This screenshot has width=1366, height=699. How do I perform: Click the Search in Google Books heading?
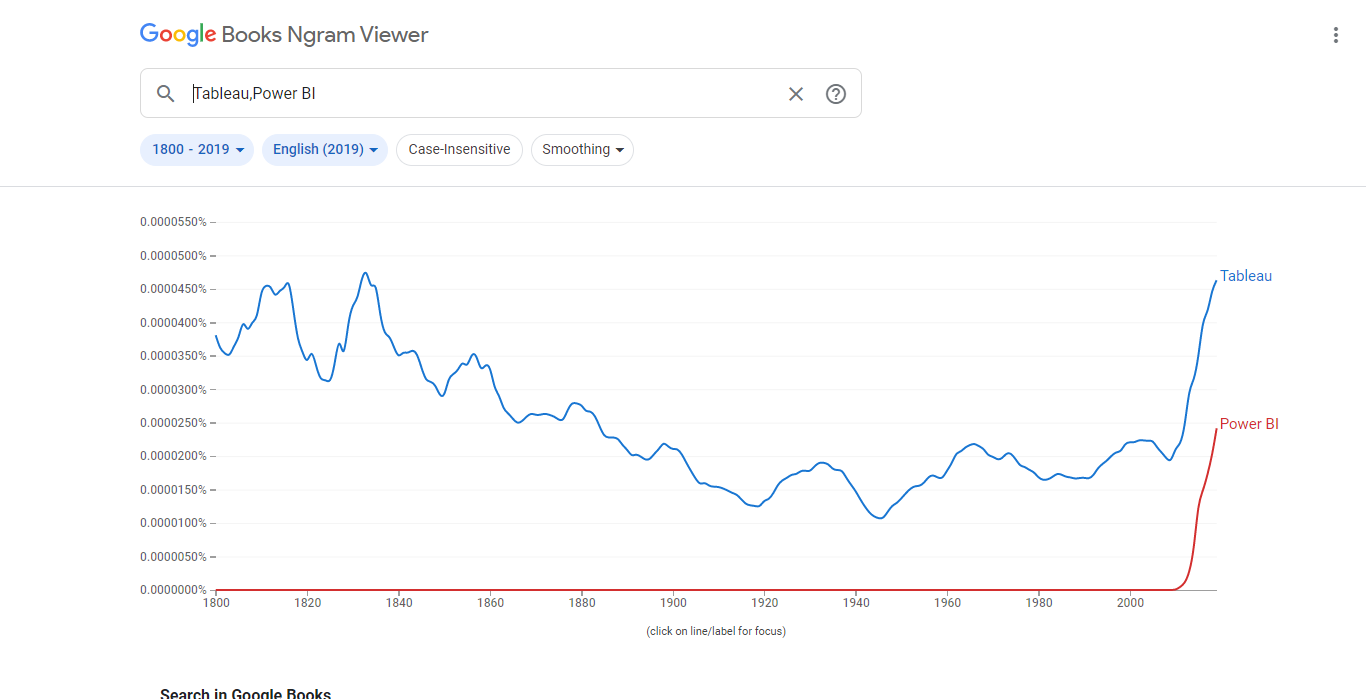point(245,693)
